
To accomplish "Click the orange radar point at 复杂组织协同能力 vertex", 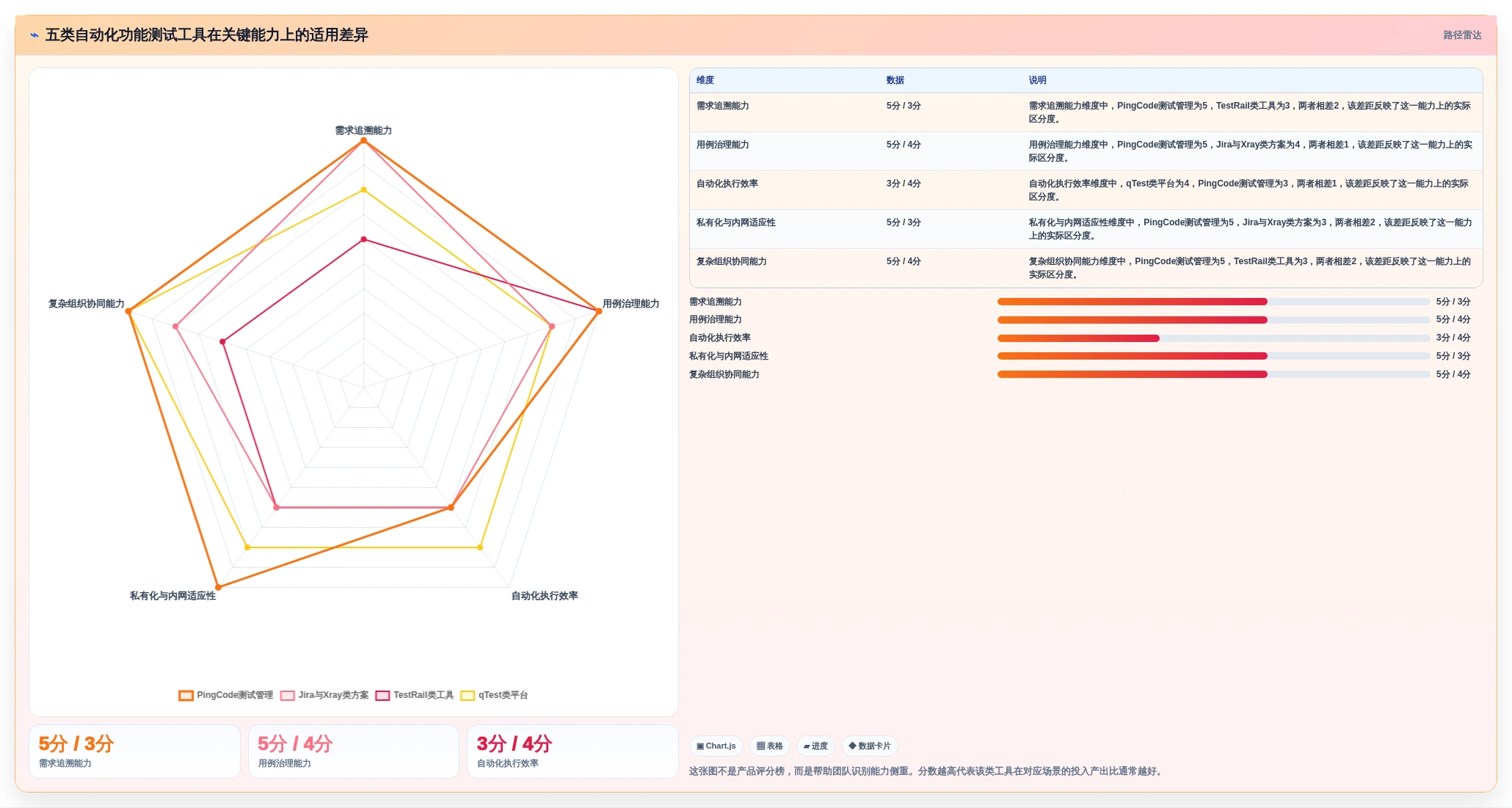I will pos(128,311).
